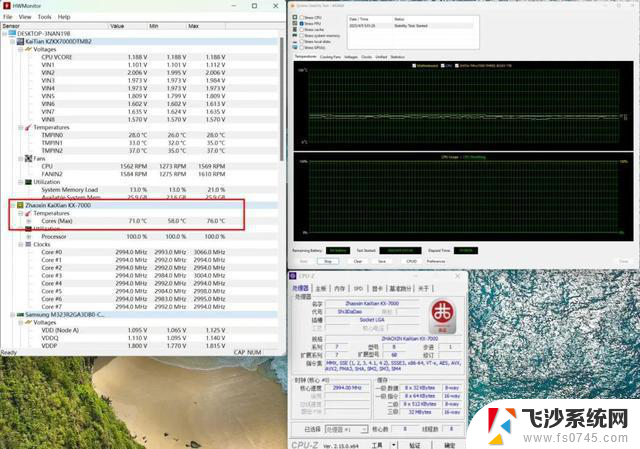640x449 pixels.
Task: Click the HWMonitor vertical scrollbar thumb
Action: (x=281, y=99)
